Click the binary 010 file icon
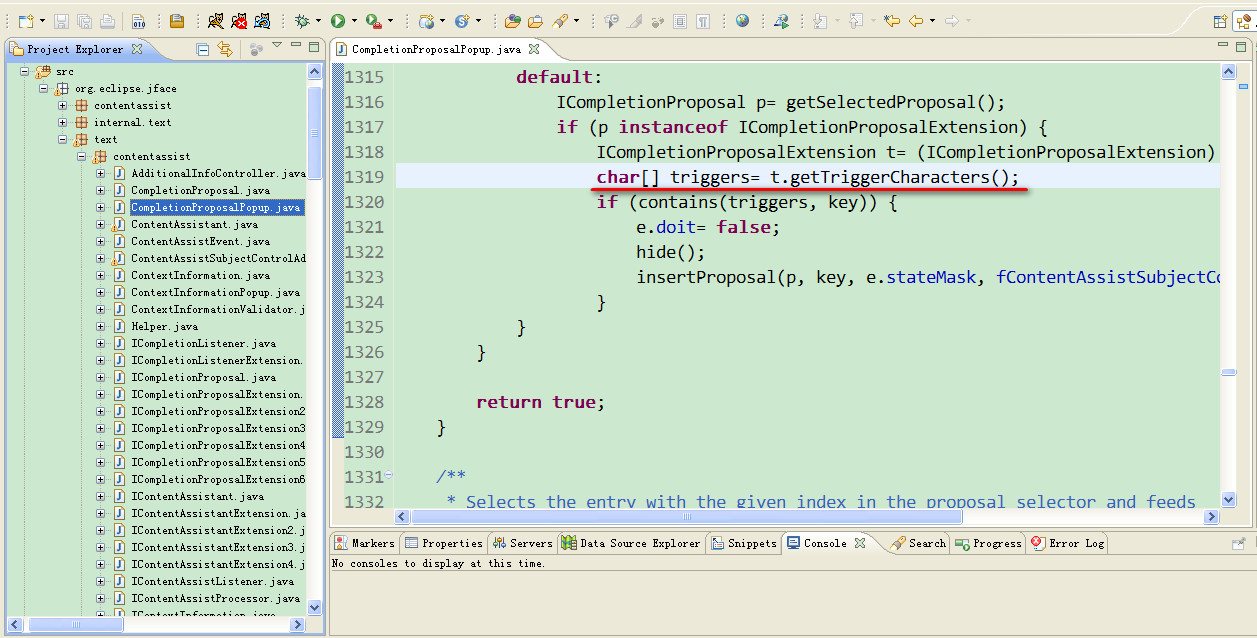Image resolution: width=1257 pixels, height=638 pixels. point(138,20)
